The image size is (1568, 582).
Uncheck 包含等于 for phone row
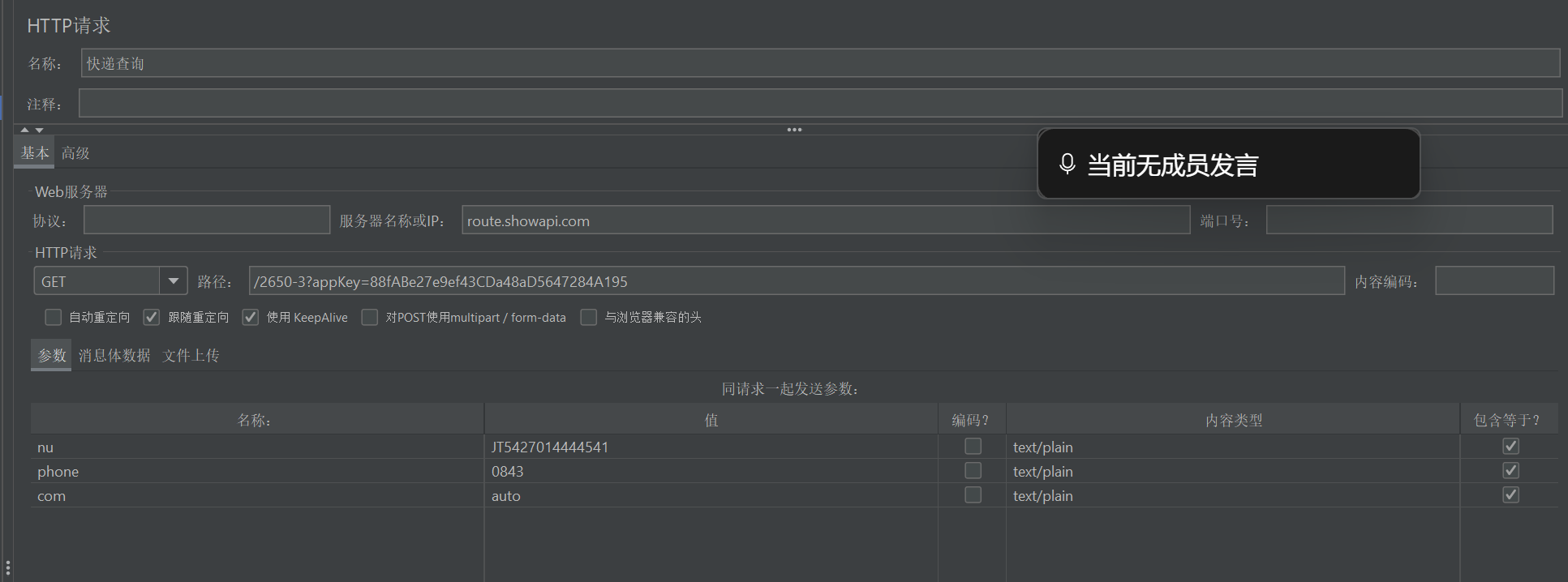pos(1510,471)
